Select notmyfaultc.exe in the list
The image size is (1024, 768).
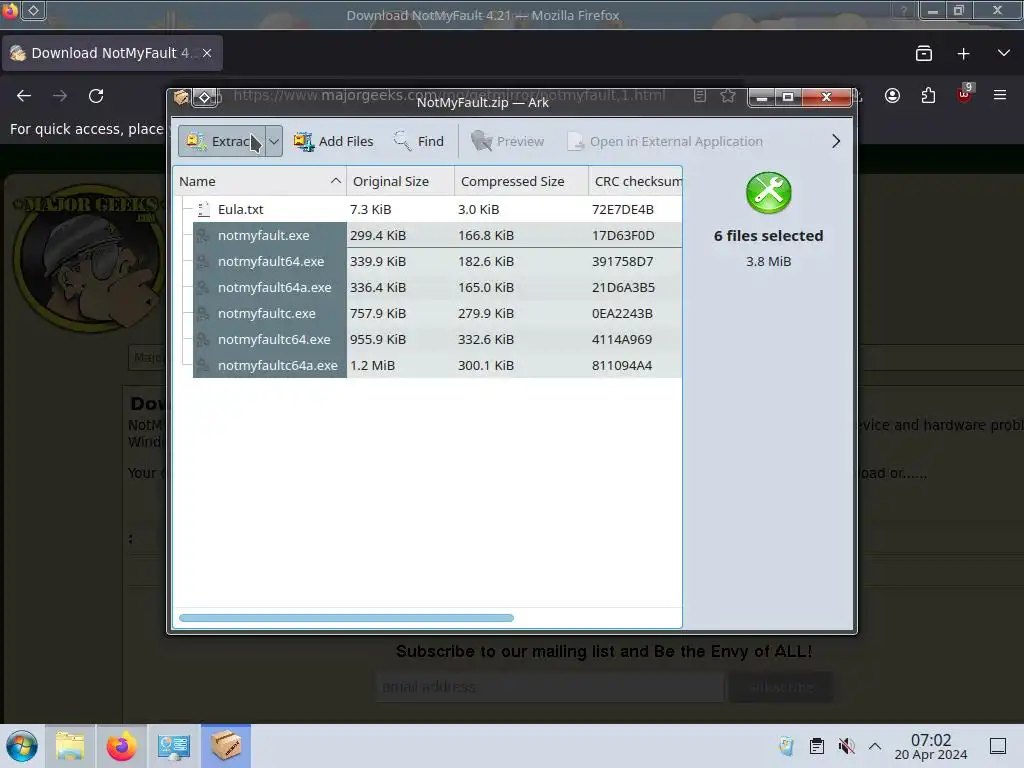point(428,313)
